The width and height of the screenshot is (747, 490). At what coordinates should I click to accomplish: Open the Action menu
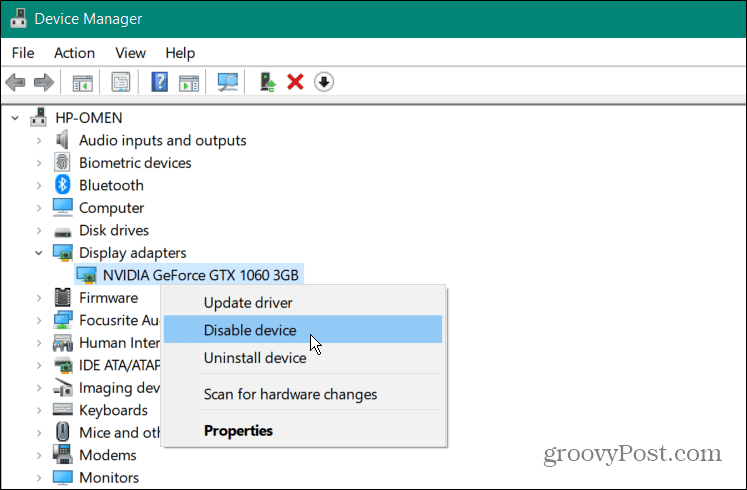(74, 53)
